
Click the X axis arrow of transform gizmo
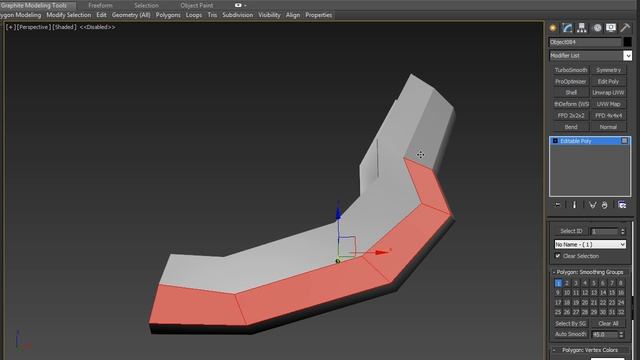[381, 252]
